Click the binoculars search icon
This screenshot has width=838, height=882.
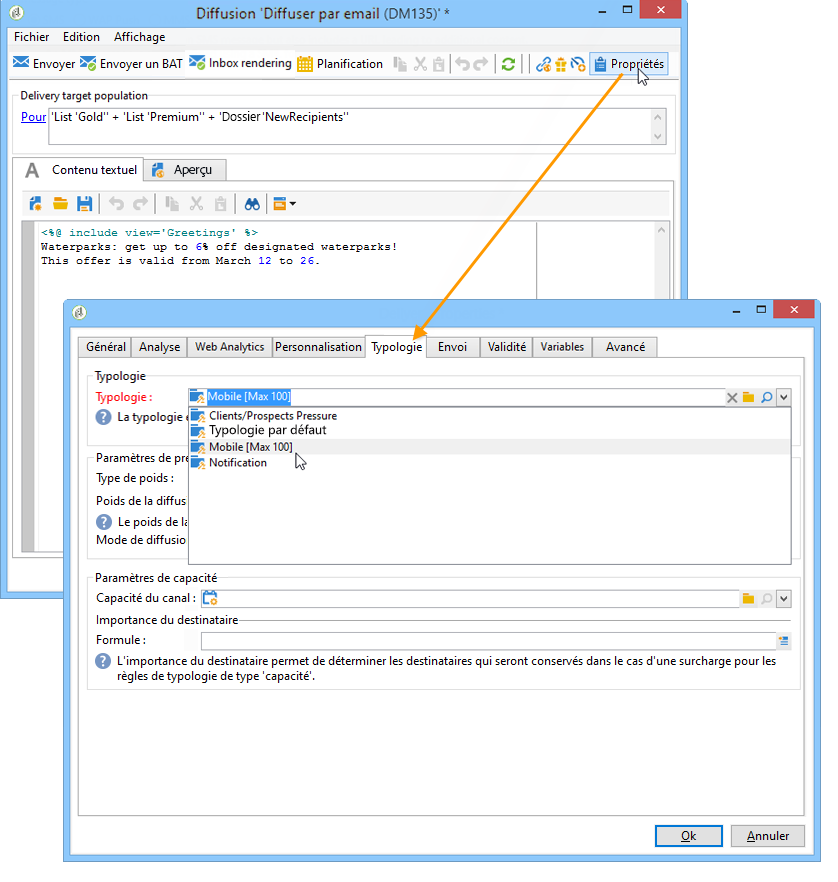252,204
